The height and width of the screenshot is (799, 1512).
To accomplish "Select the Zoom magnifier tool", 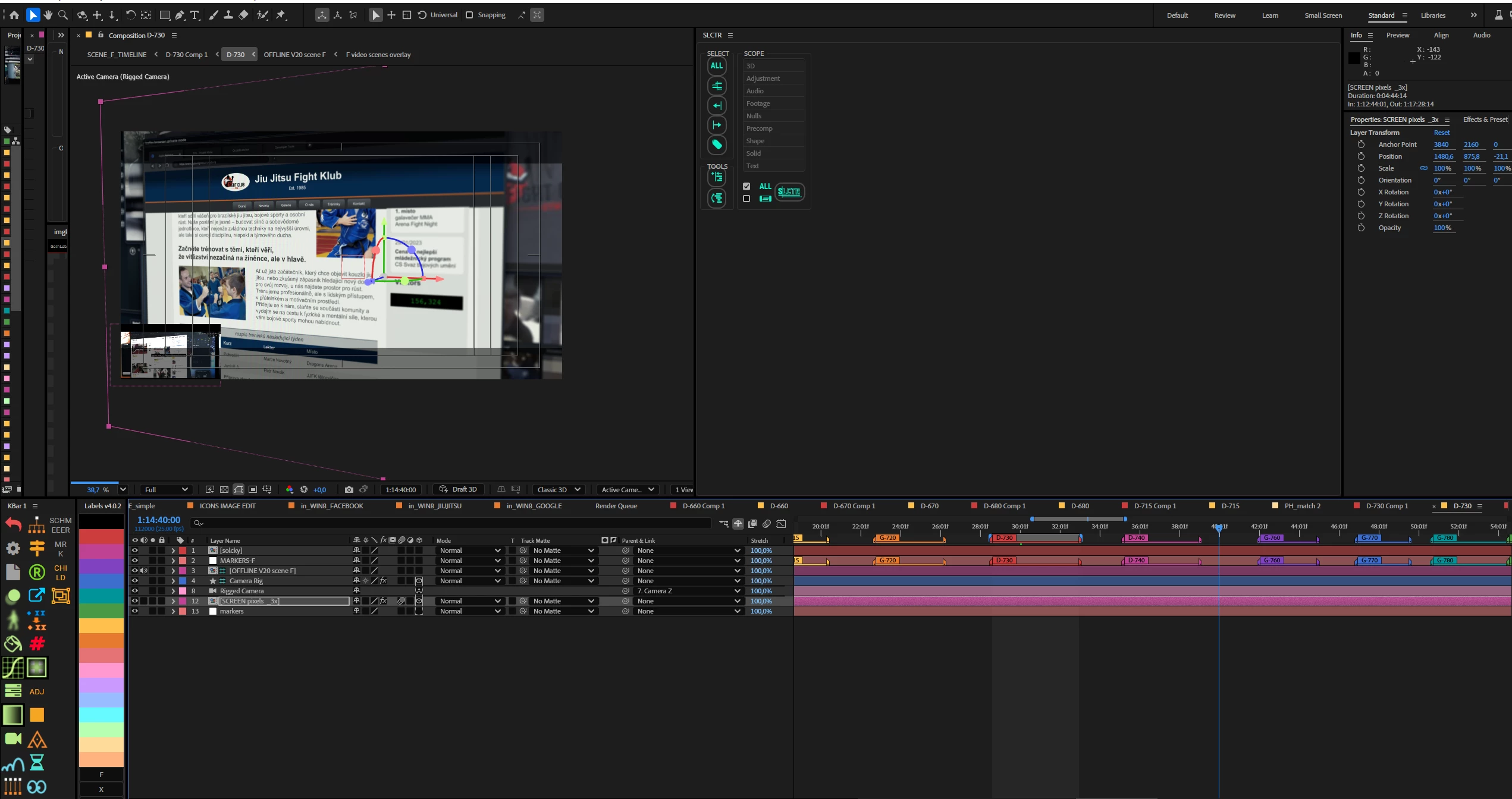I will coord(62,15).
